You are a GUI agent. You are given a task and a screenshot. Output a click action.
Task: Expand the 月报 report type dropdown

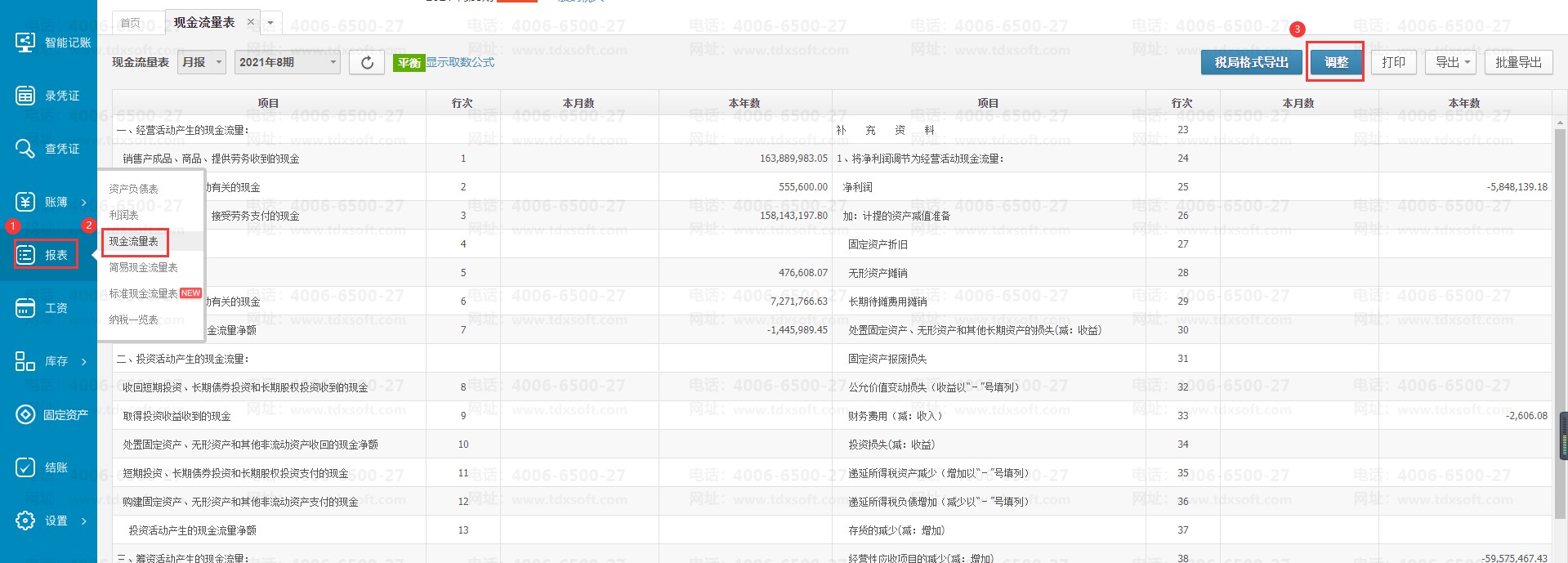tap(201, 62)
